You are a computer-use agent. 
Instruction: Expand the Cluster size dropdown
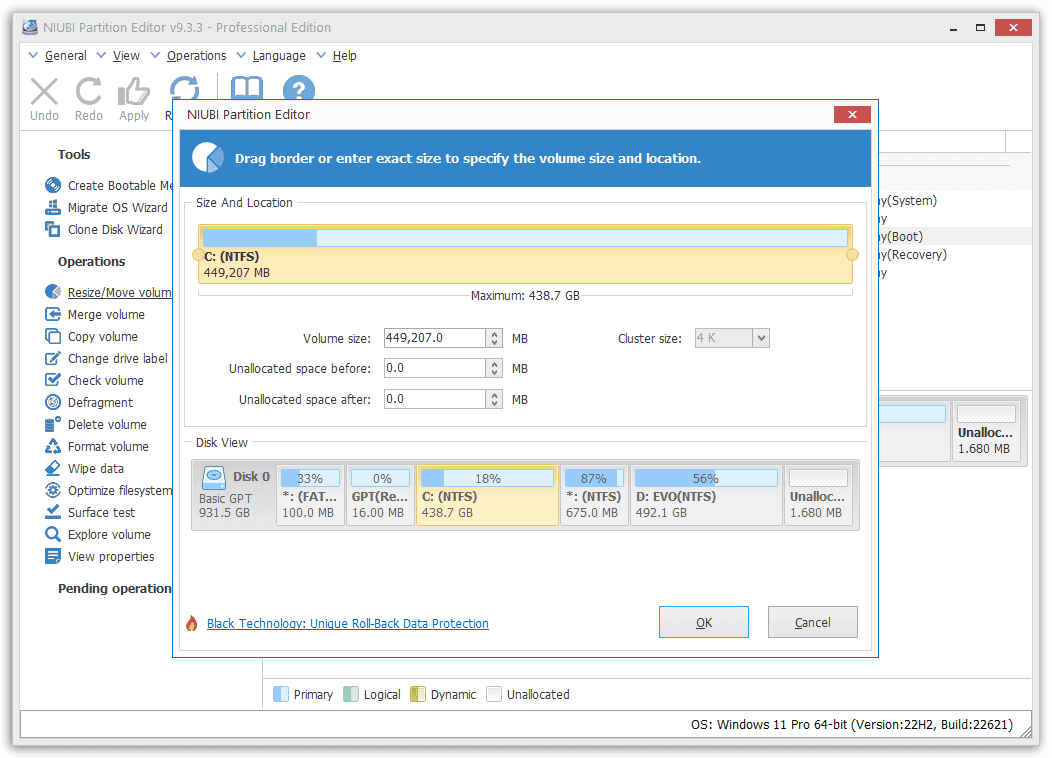(761, 338)
